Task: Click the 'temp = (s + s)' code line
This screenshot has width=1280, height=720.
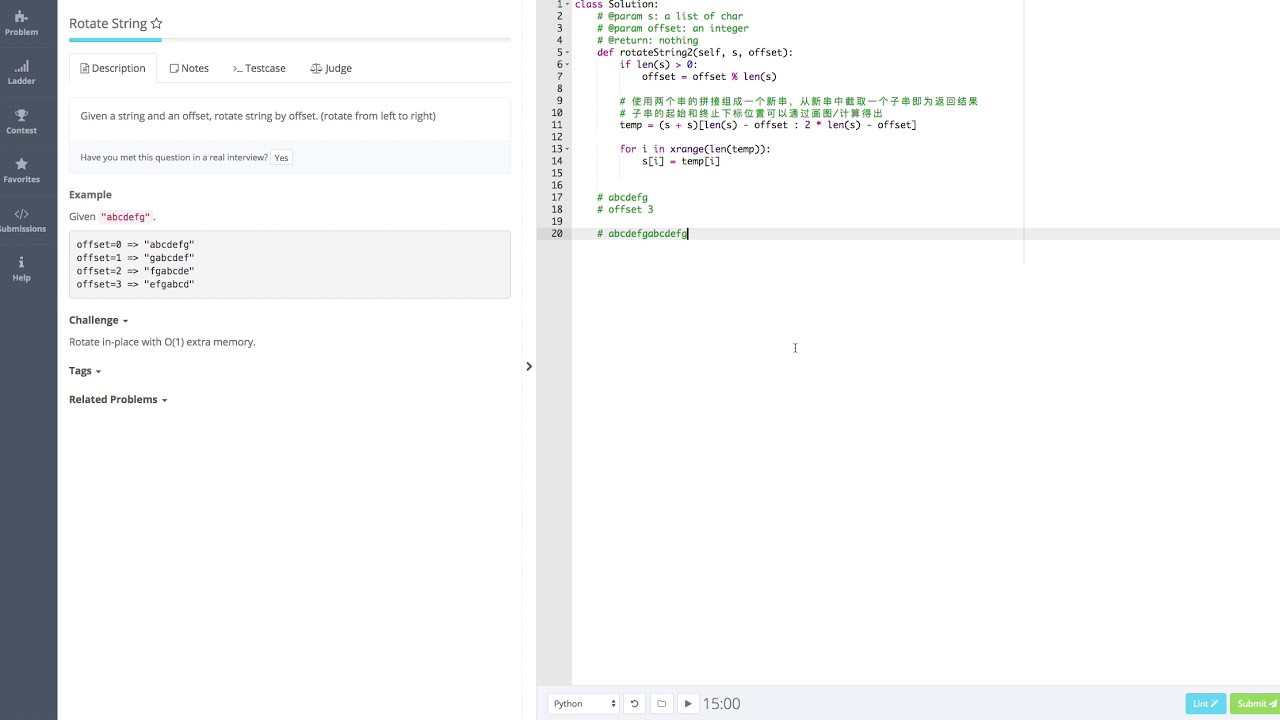Action: (768, 125)
